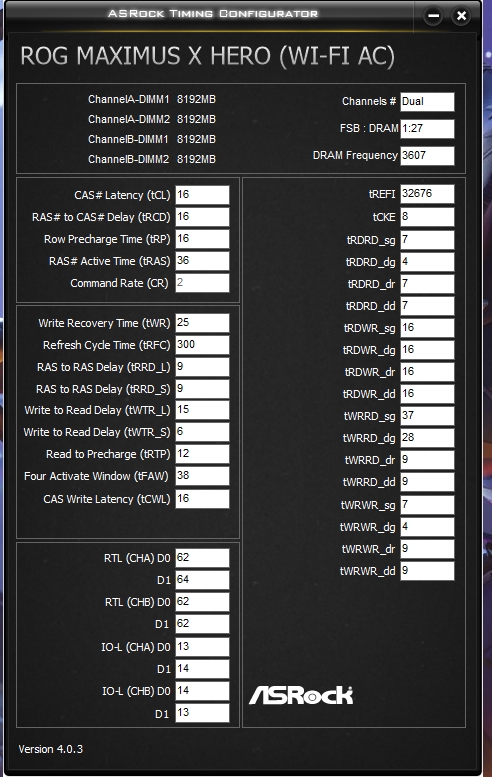Focus the tRRD_L input box
Image resolution: width=492 pixels, height=777 pixels.
[202, 367]
